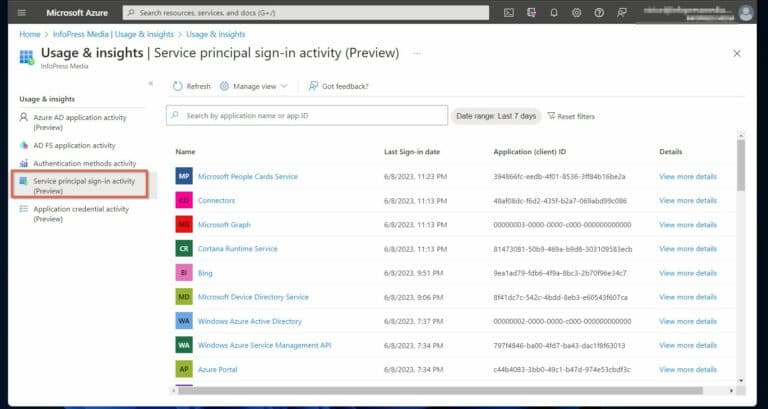
Task: Open the Connectors application
Action: 216,200
